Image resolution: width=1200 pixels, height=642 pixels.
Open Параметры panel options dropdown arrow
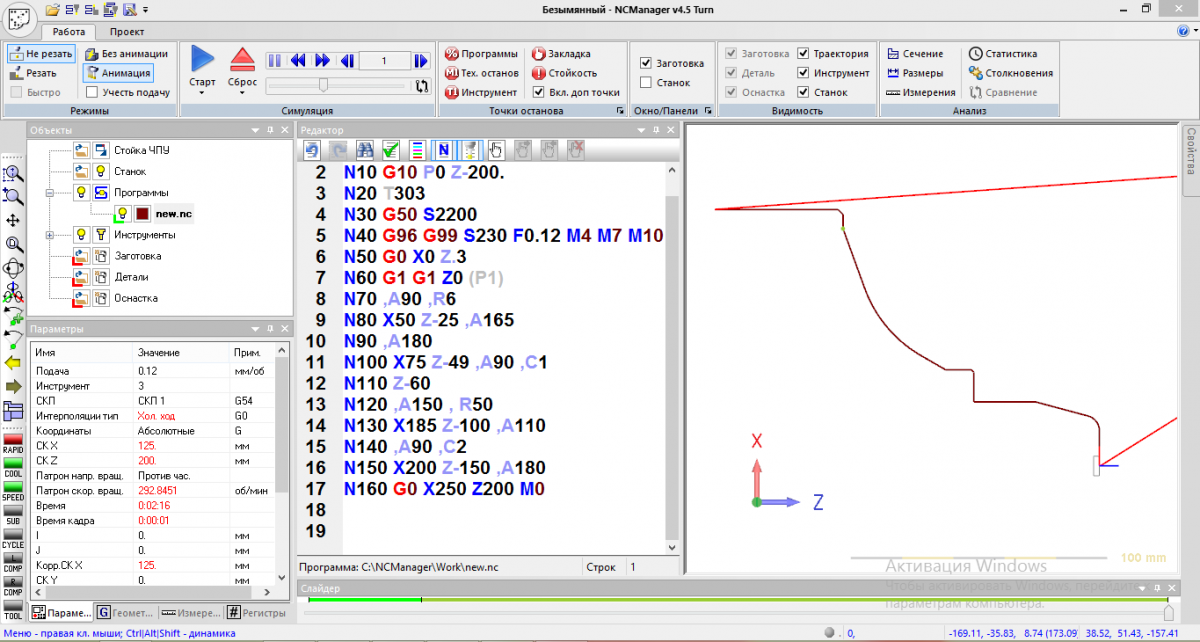[254, 329]
